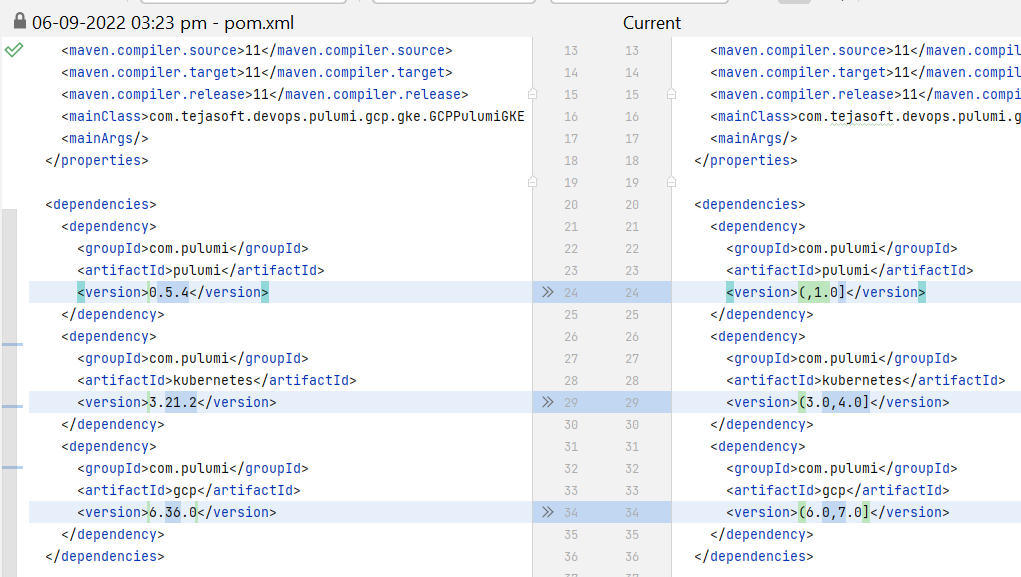
Task: Apply the line 24 version change with arrows
Action: point(548,292)
